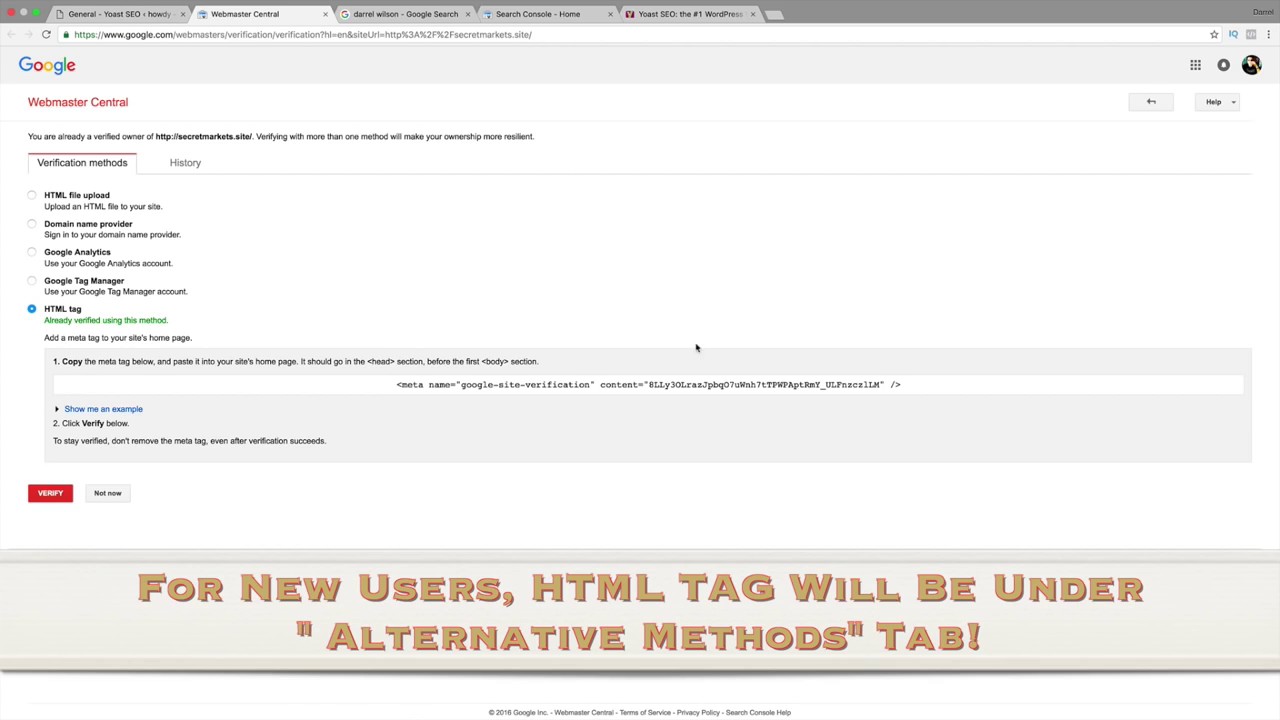Open the Google notifications bell
Image resolution: width=1280 pixels, height=720 pixels.
[x=1223, y=65]
